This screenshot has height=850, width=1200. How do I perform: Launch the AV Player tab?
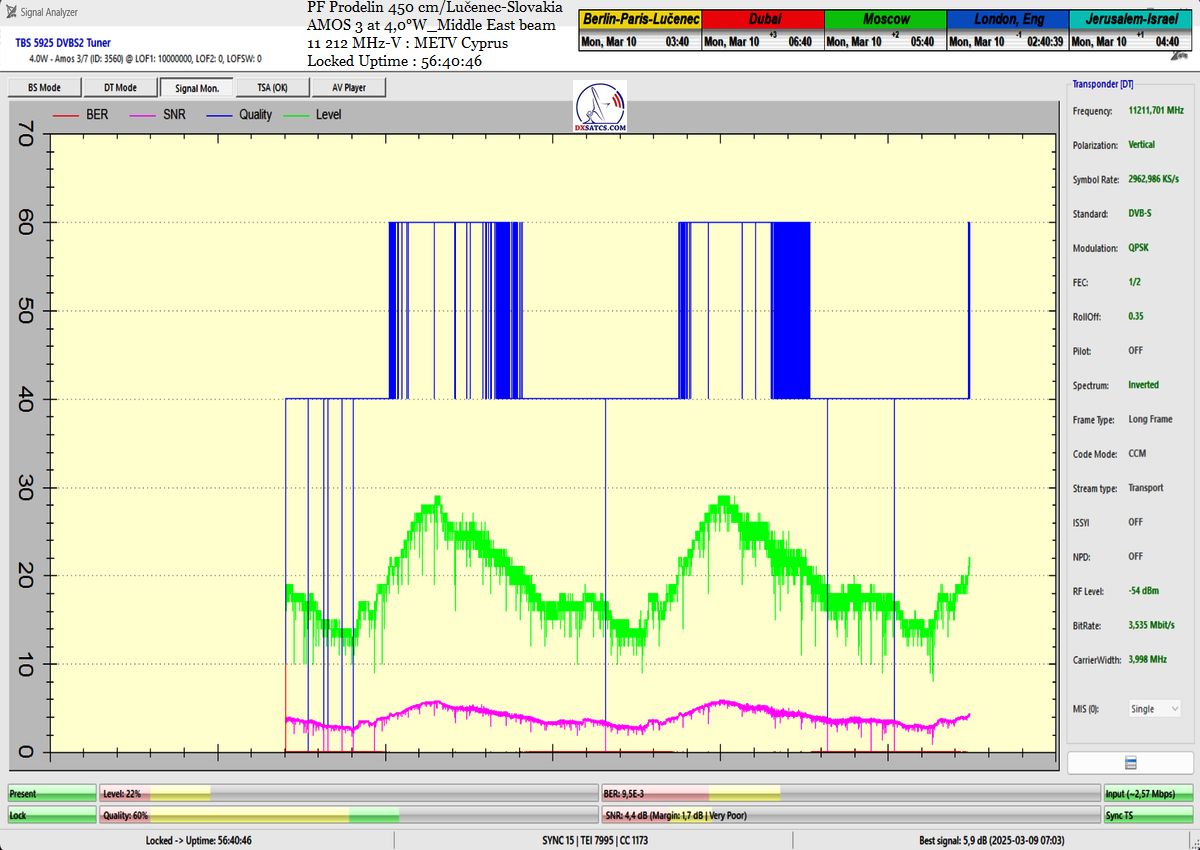348,88
